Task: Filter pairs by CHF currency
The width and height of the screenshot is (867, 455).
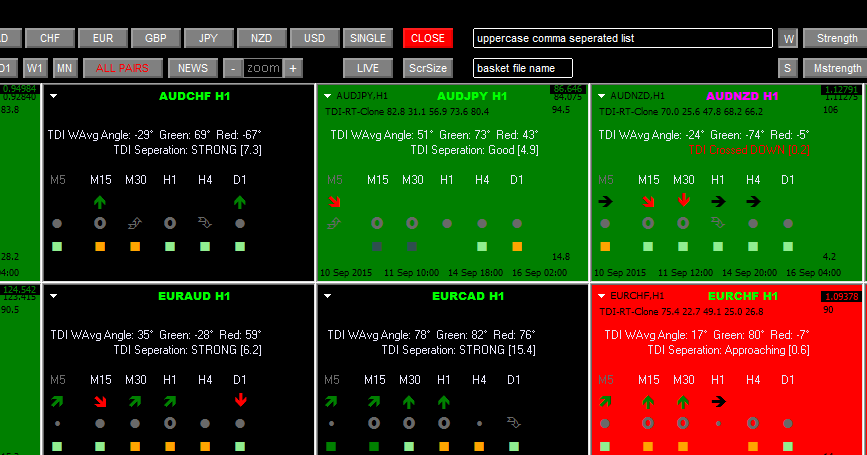Action: pyautogui.click(x=50, y=38)
